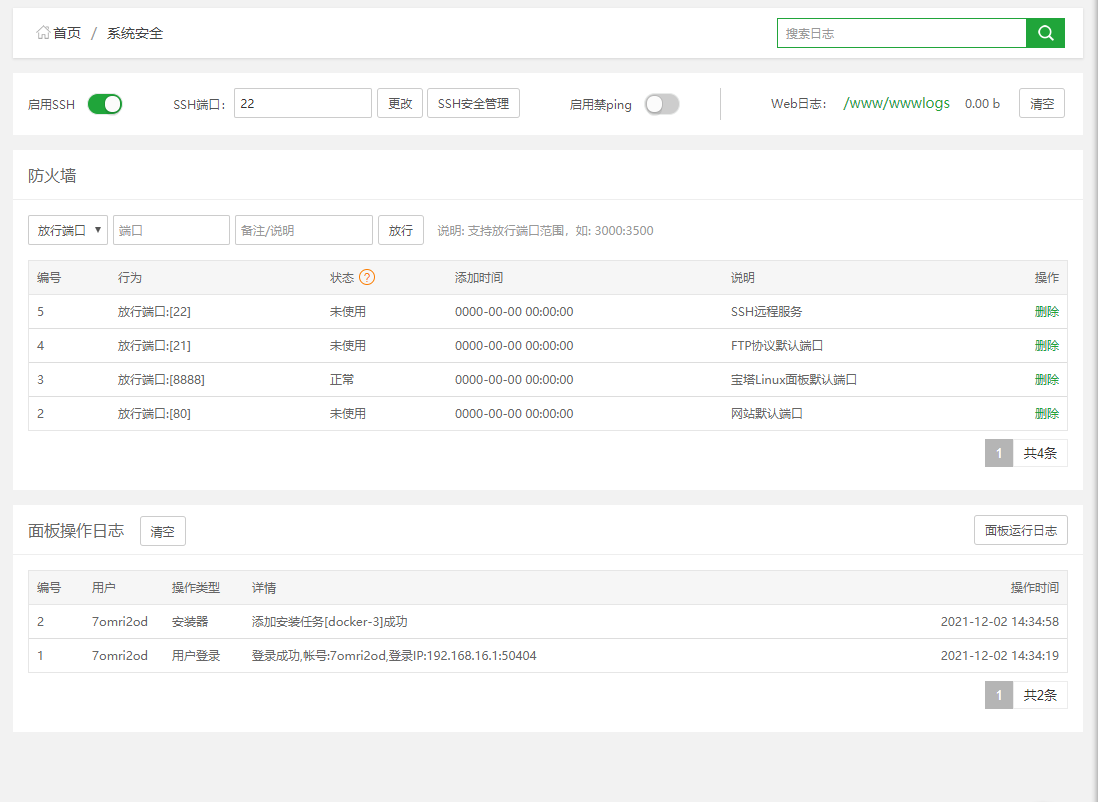Viewport: 1098px width, 802px height.
Task: Click the 用户登录 operation type cell
Action: point(196,656)
